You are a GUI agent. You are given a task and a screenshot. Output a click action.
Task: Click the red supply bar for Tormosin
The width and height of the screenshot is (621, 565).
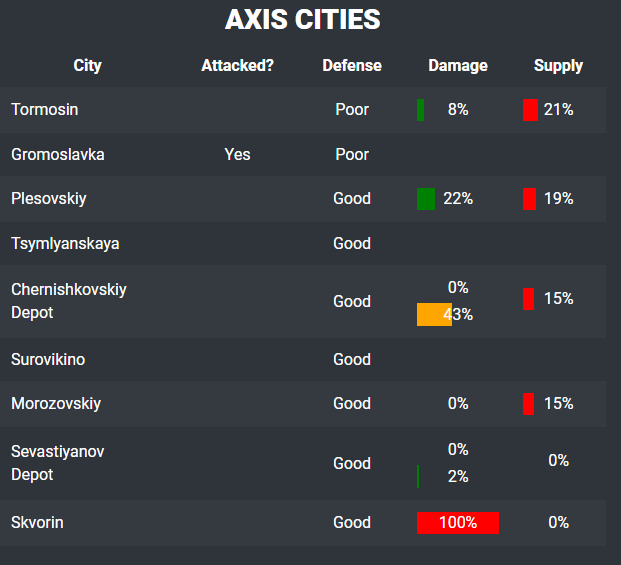pyautogui.click(x=530, y=110)
